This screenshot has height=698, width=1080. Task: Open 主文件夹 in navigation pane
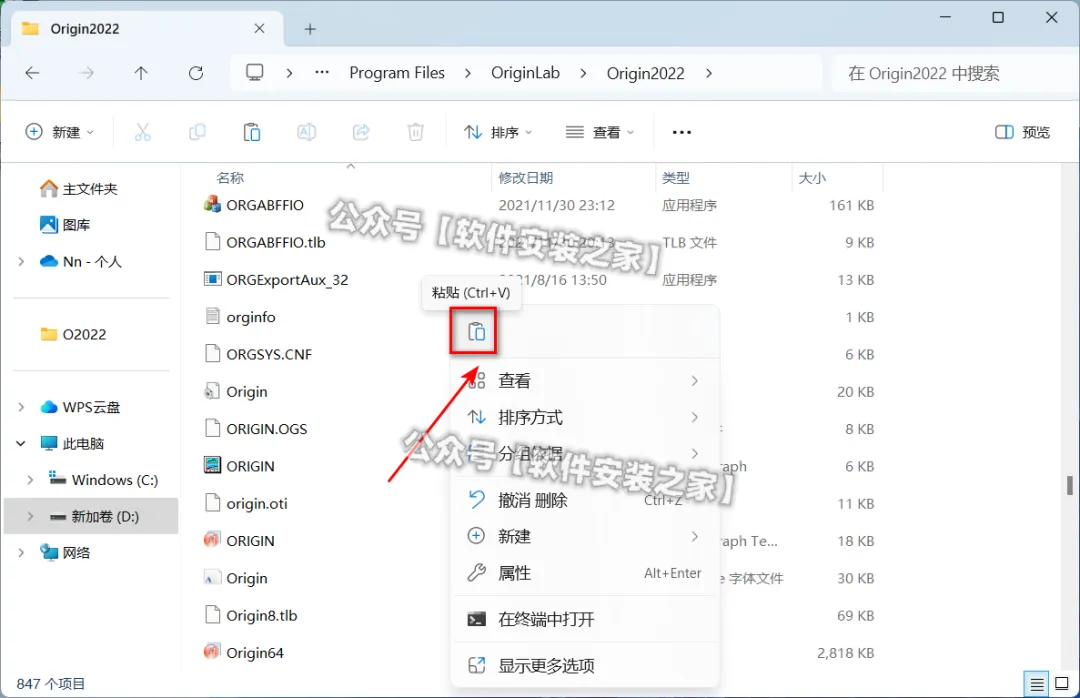[79, 188]
